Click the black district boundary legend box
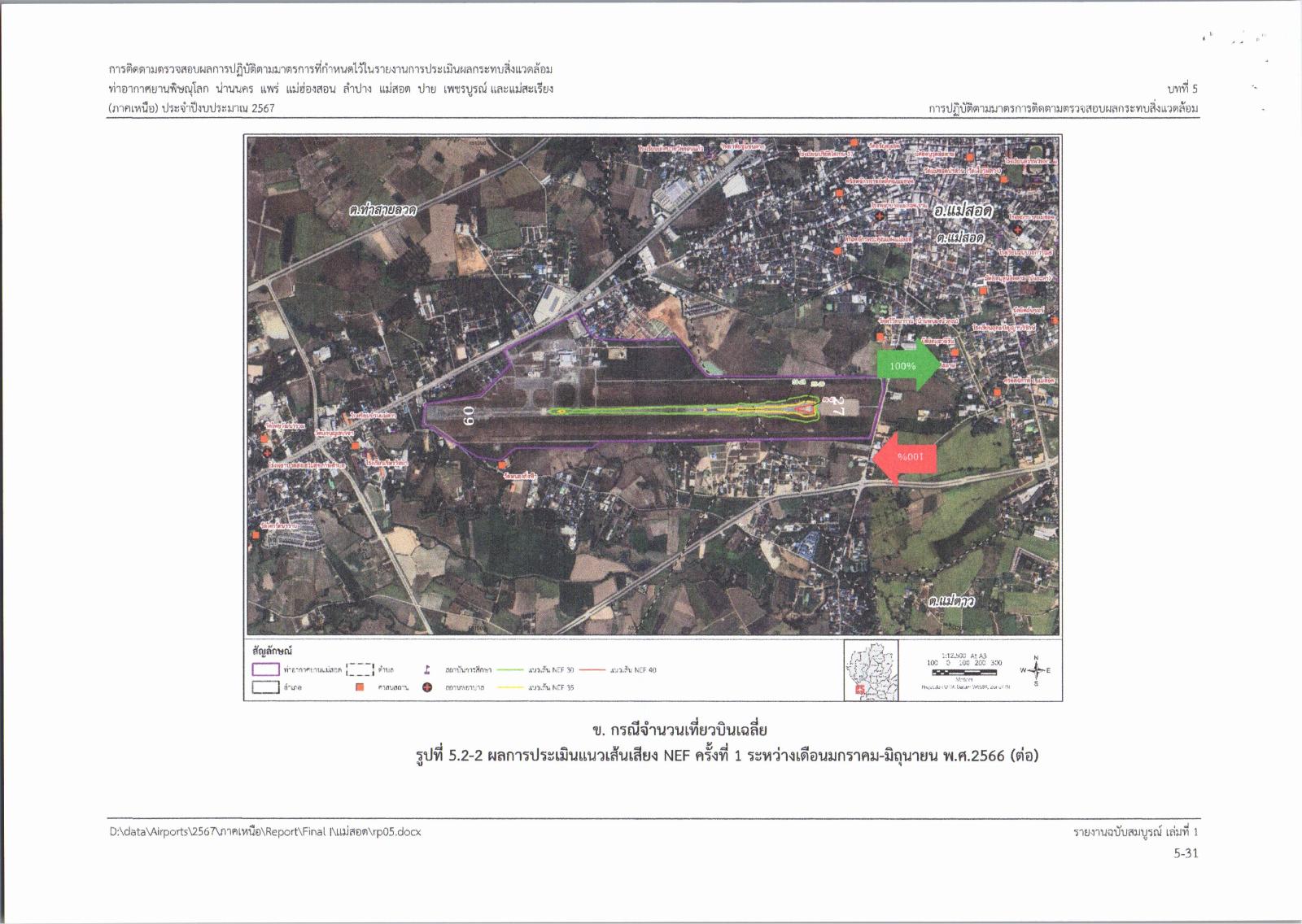The width and height of the screenshot is (1302, 924). coord(265,688)
